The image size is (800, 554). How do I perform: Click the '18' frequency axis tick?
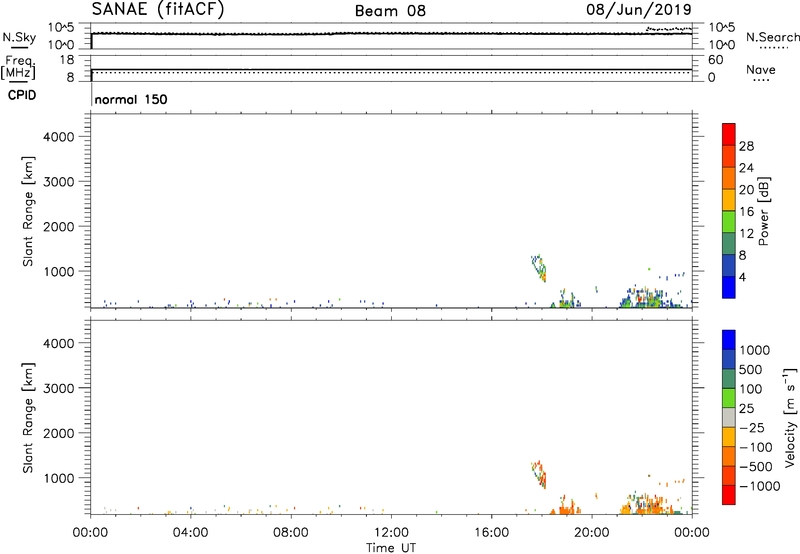pos(67,60)
